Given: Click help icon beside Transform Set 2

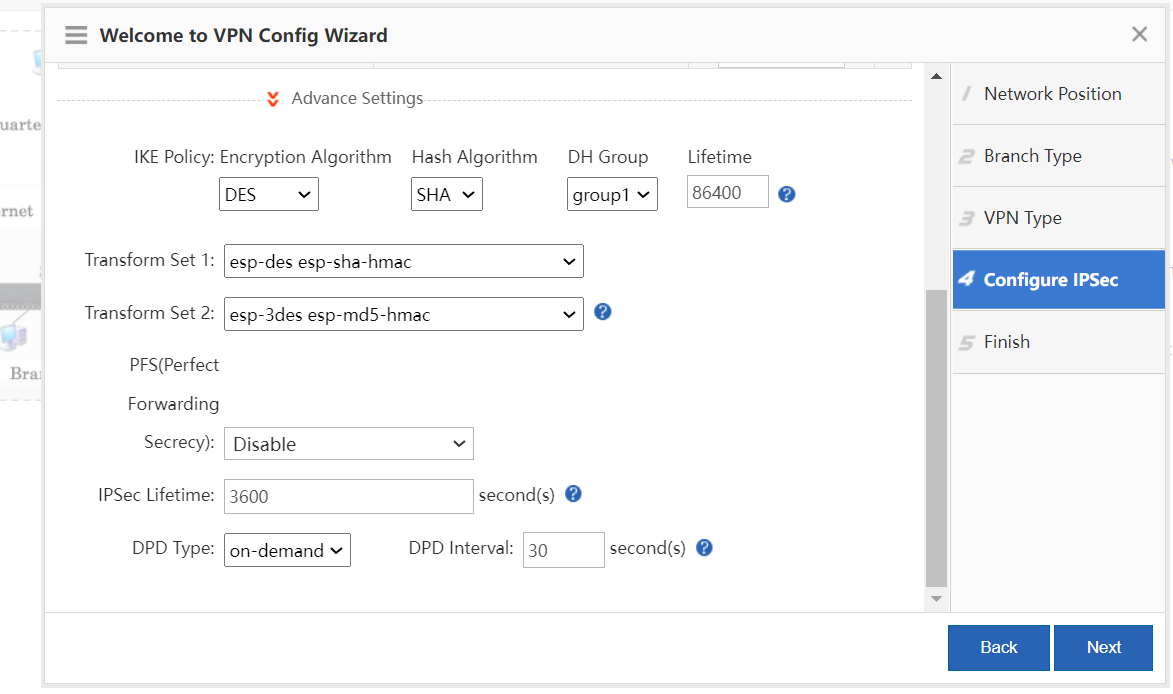Looking at the screenshot, I should [602, 312].
